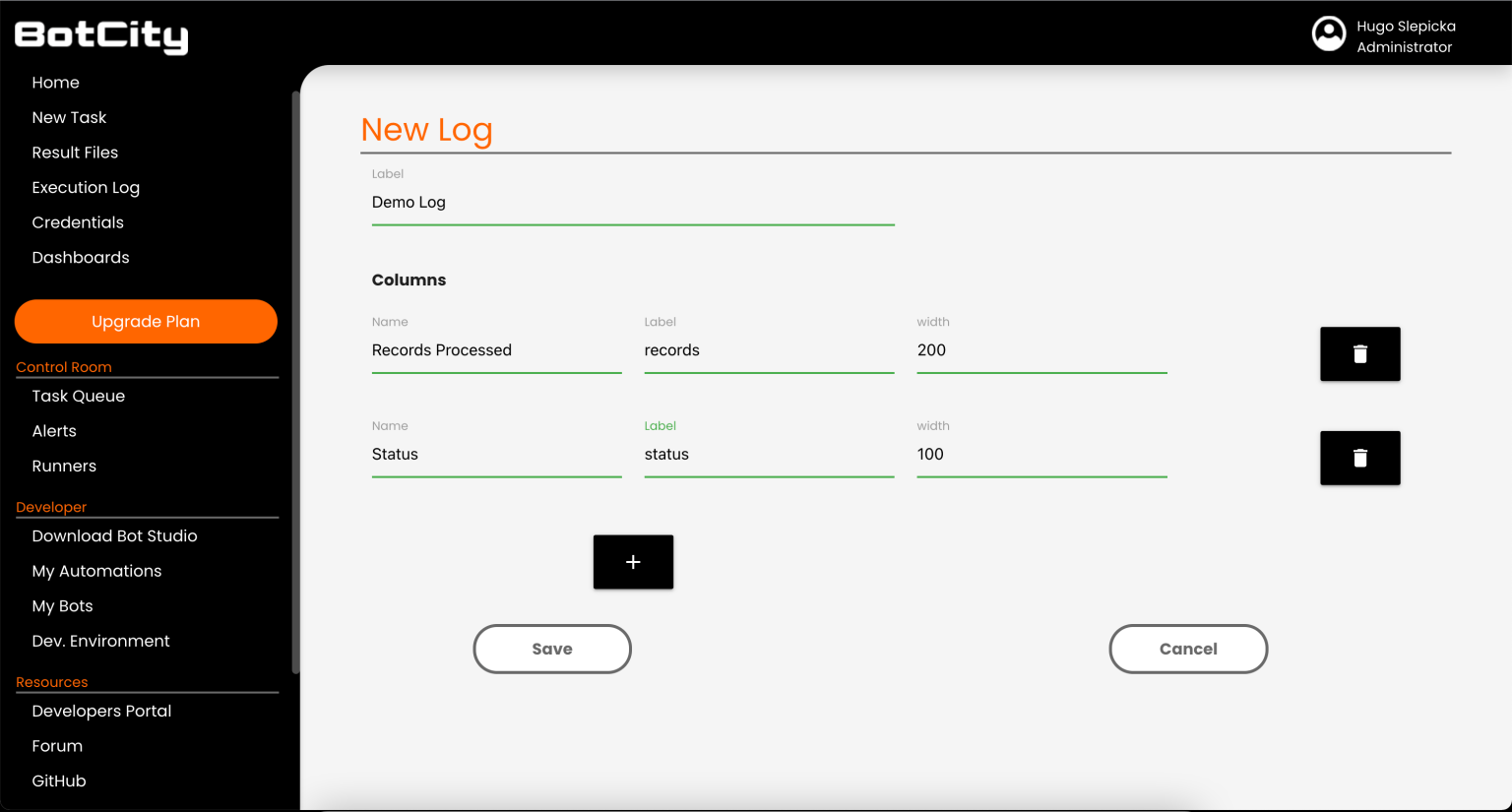Screen dimensions: 1512x812
Task: Click the sidebar vertical scrollbar
Action: click(295, 383)
